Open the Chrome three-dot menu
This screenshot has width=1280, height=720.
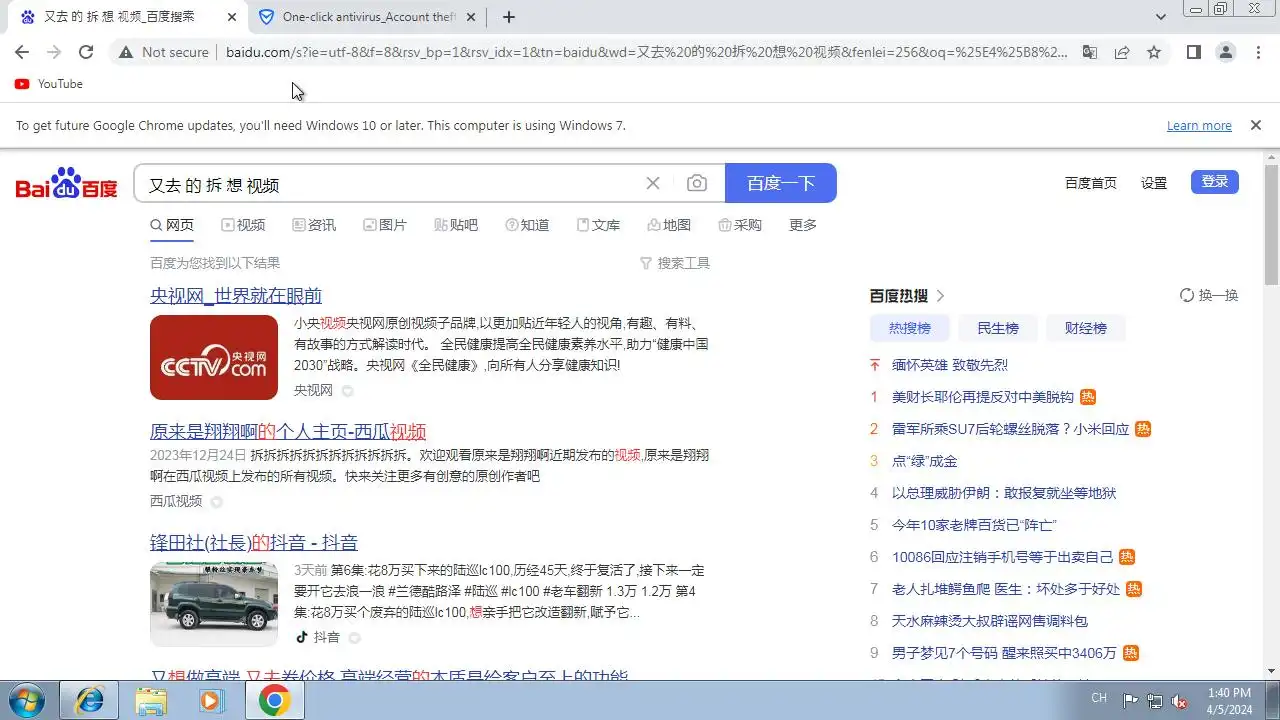pyautogui.click(x=1258, y=52)
